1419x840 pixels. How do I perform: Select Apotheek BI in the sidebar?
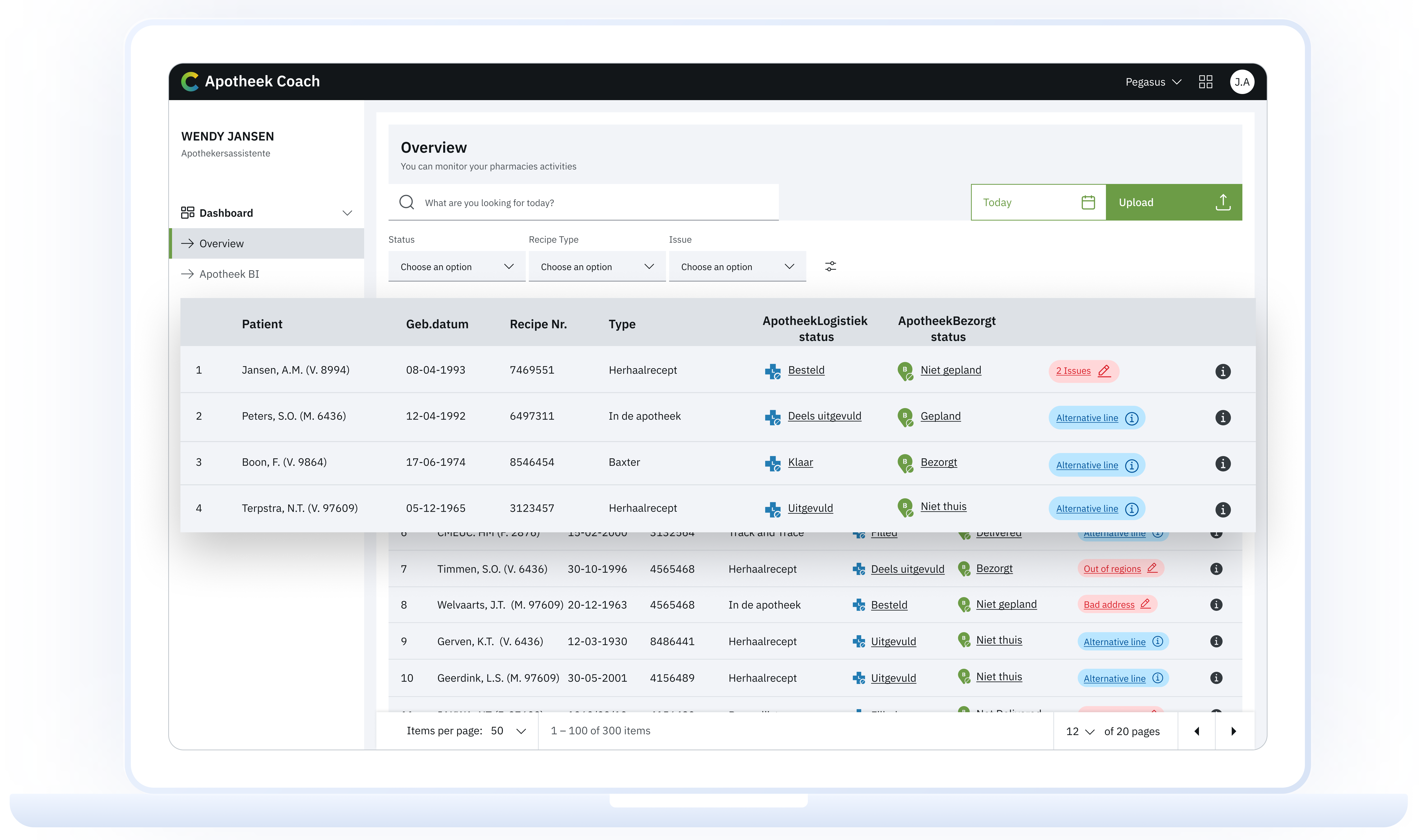tap(267, 274)
